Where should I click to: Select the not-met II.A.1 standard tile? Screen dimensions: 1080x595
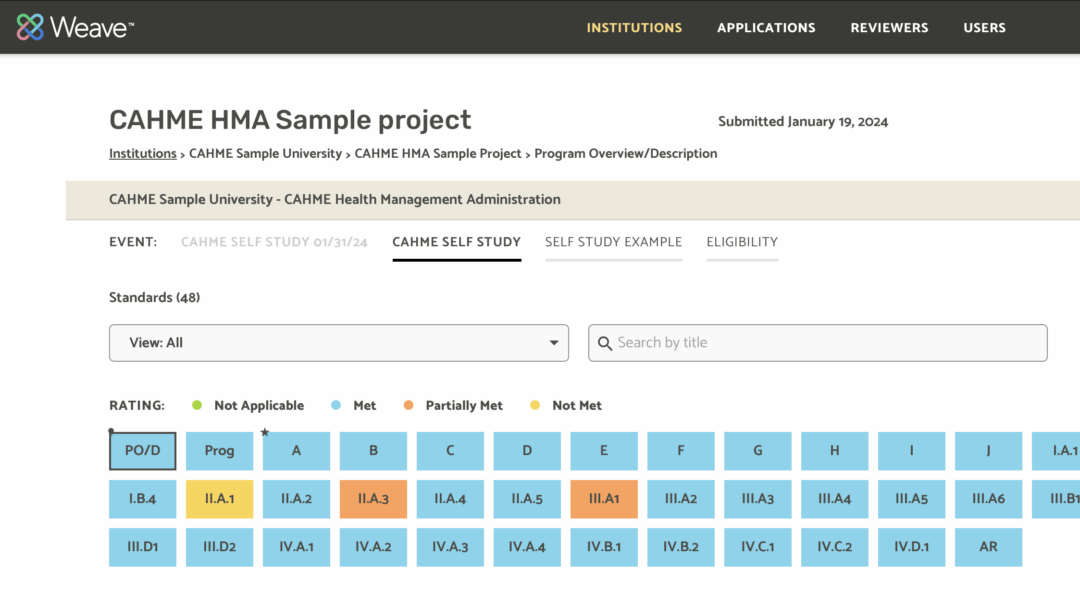tap(219, 499)
